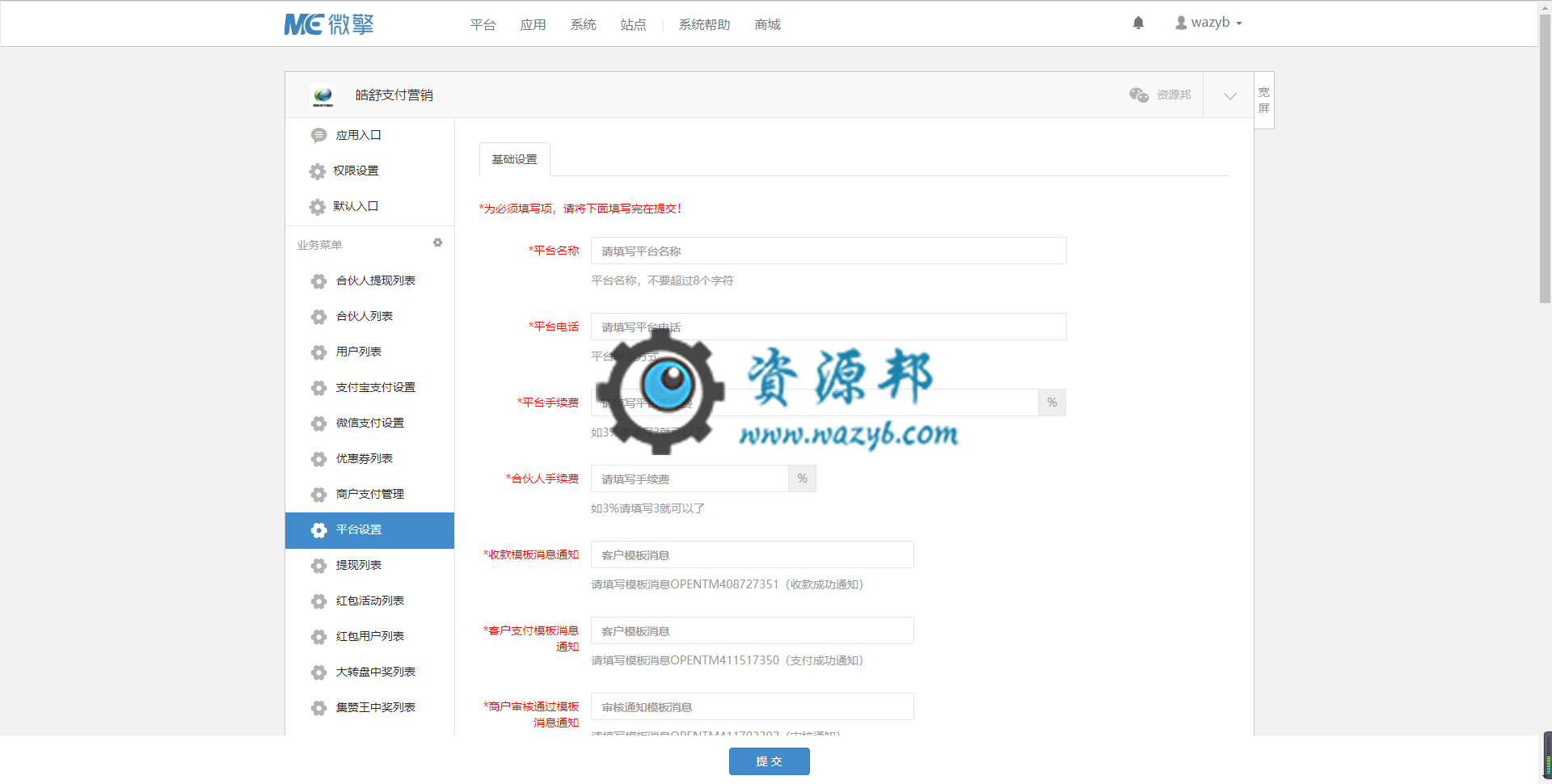Click gear icon for 合伙人提现列表
The height and width of the screenshot is (784, 1552).
tap(318, 280)
